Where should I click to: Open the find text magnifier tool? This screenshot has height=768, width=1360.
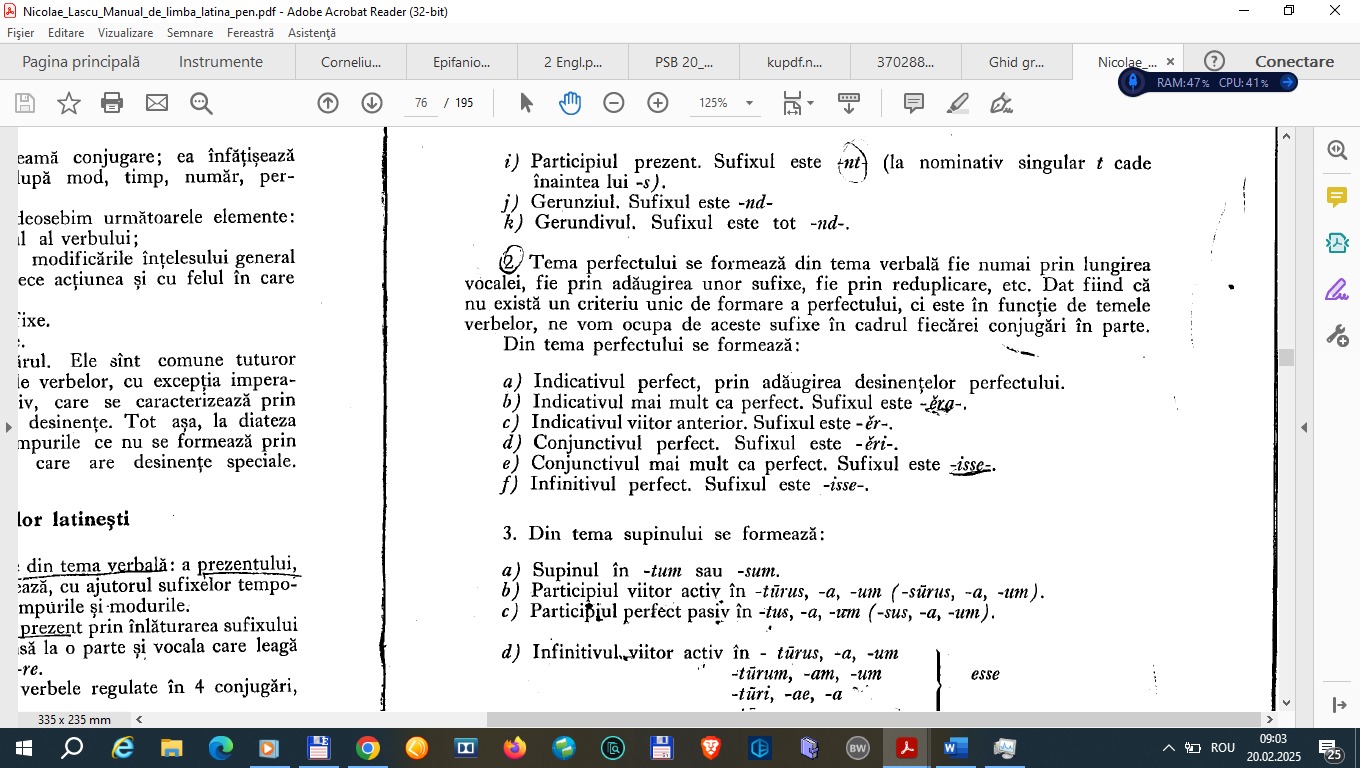[x=201, y=103]
